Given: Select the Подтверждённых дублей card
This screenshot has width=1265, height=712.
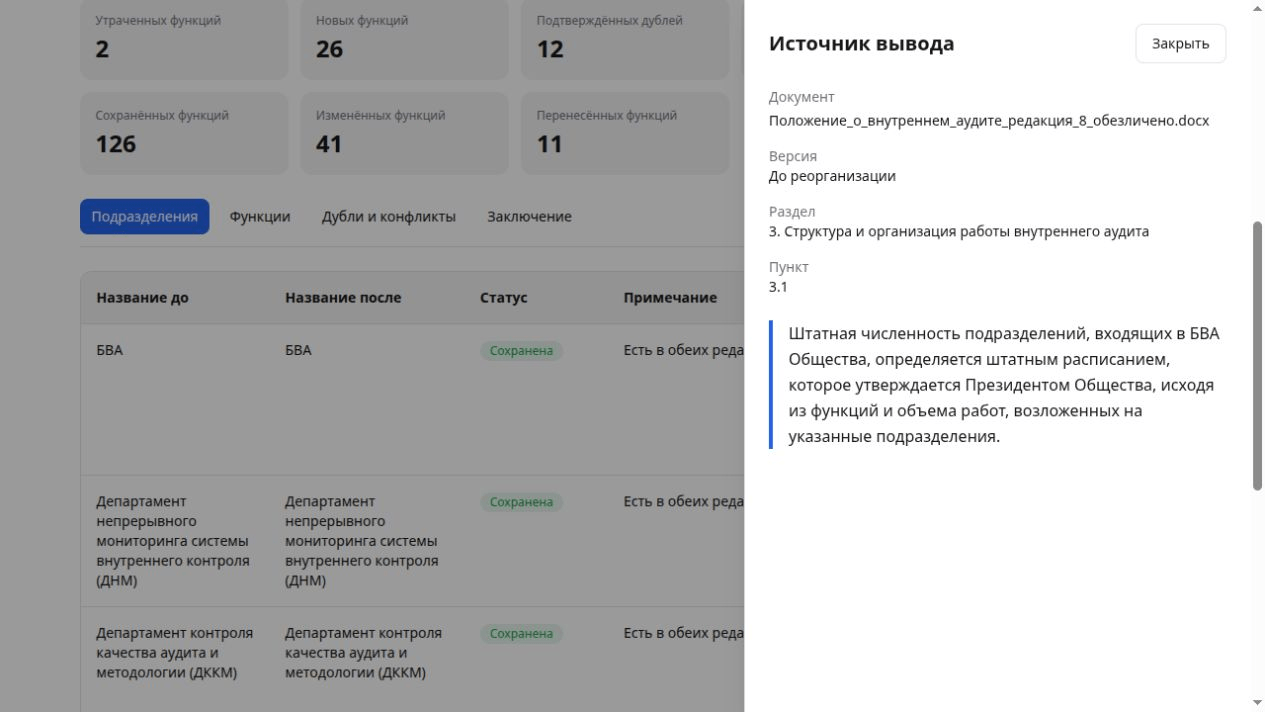Looking at the screenshot, I should click(x=625, y=38).
